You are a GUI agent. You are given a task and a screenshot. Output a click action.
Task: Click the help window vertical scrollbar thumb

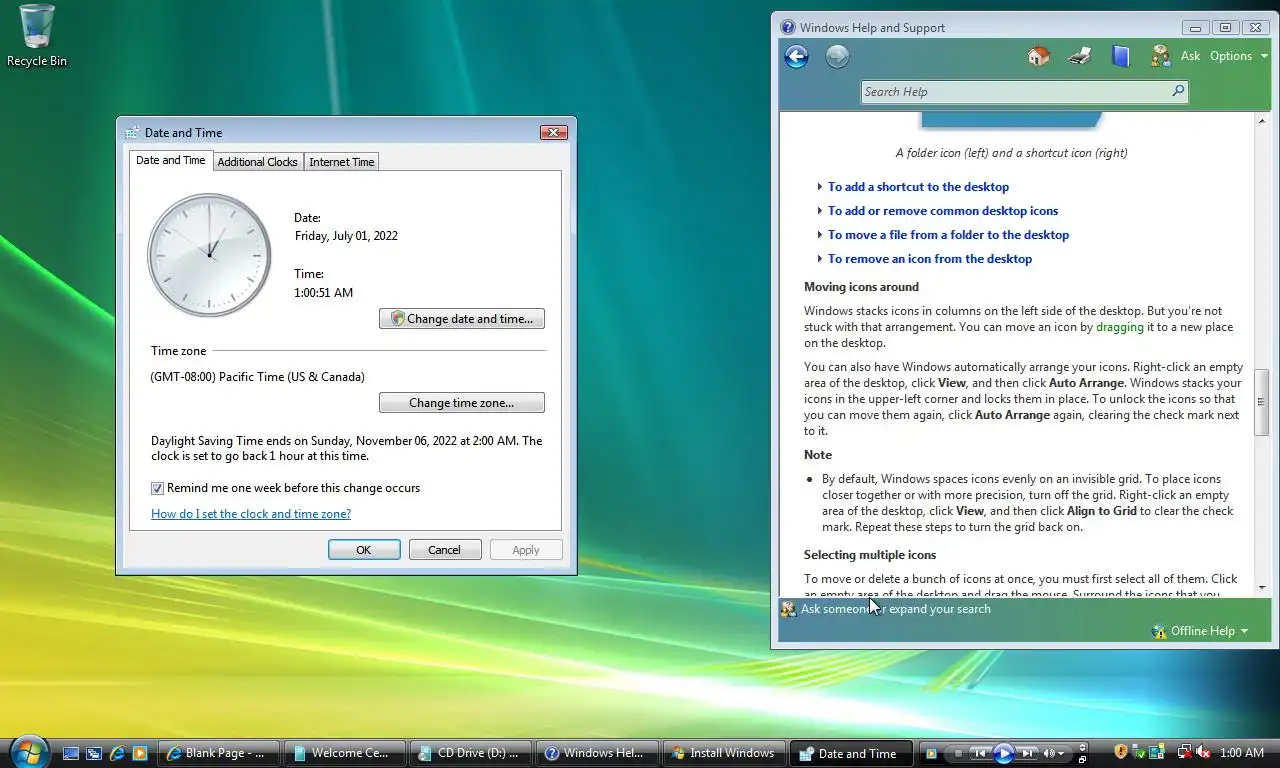coord(1261,402)
